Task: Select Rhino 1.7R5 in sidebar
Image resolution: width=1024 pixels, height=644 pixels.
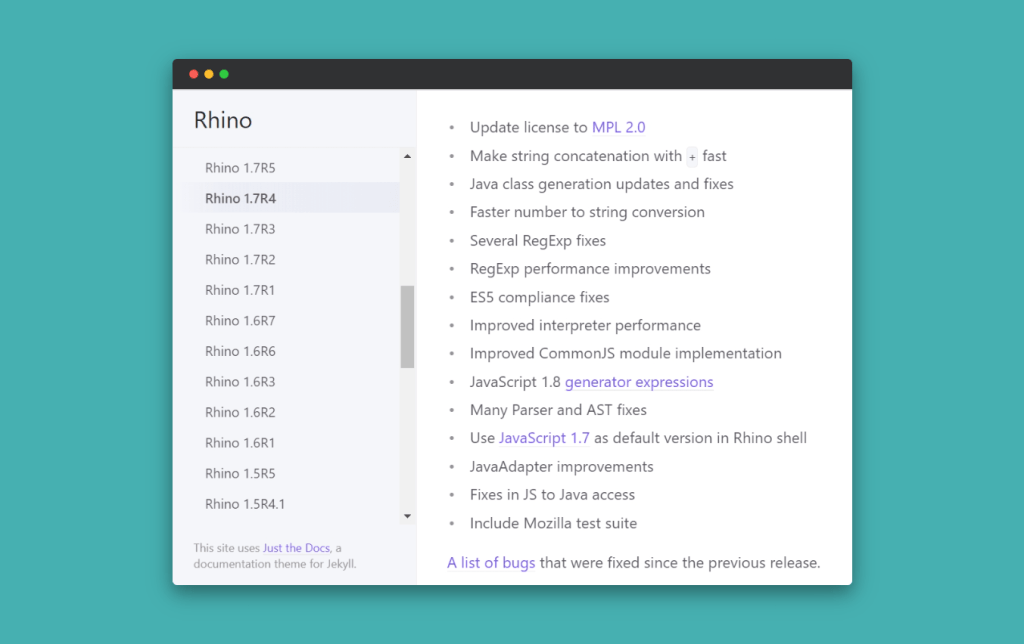Action: pyautogui.click(x=240, y=168)
